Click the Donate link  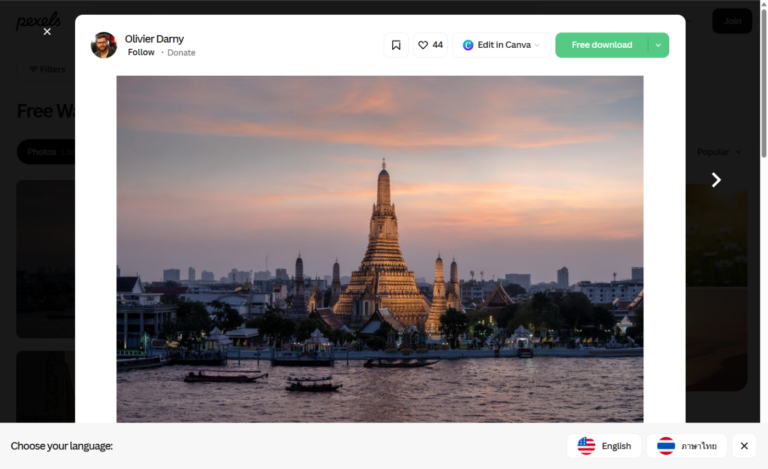point(181,53)
